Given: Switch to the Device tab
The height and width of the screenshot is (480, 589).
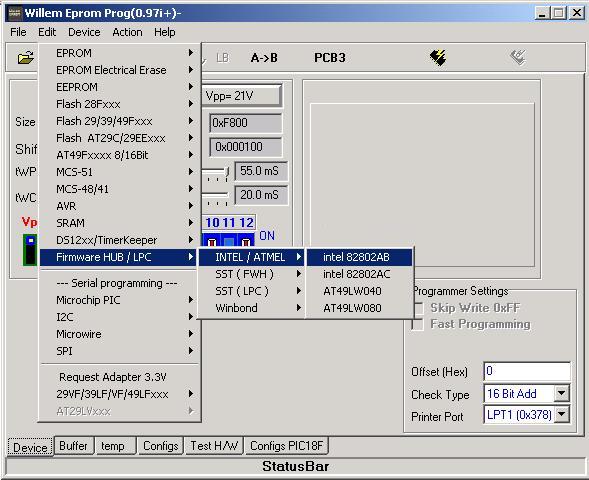Looking at the screenshot, I should [30, 447].
